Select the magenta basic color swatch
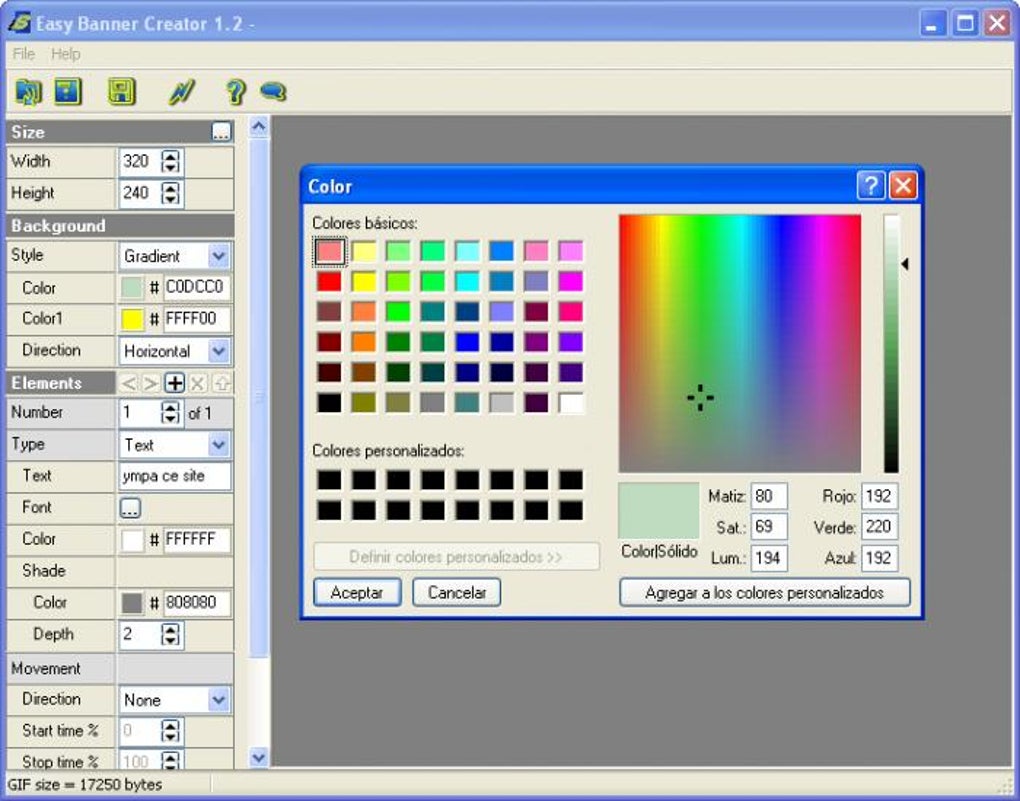This screenshot has height=801, width=1020. click(x=571, y=281)
